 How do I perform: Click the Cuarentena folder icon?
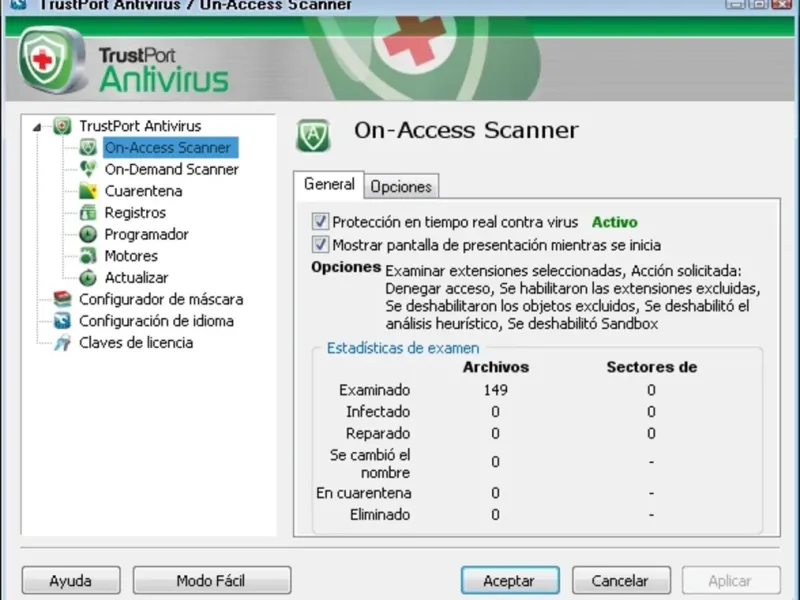click(88, 191)
